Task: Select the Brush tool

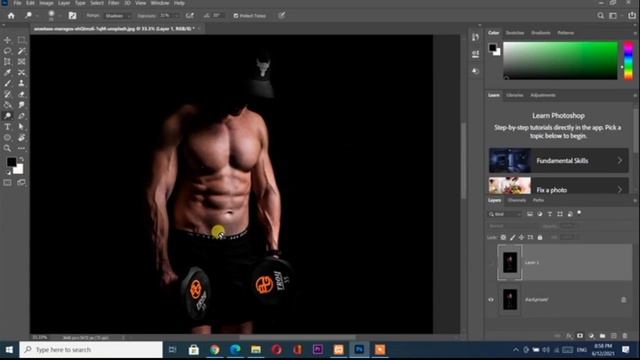Action: 7,83
